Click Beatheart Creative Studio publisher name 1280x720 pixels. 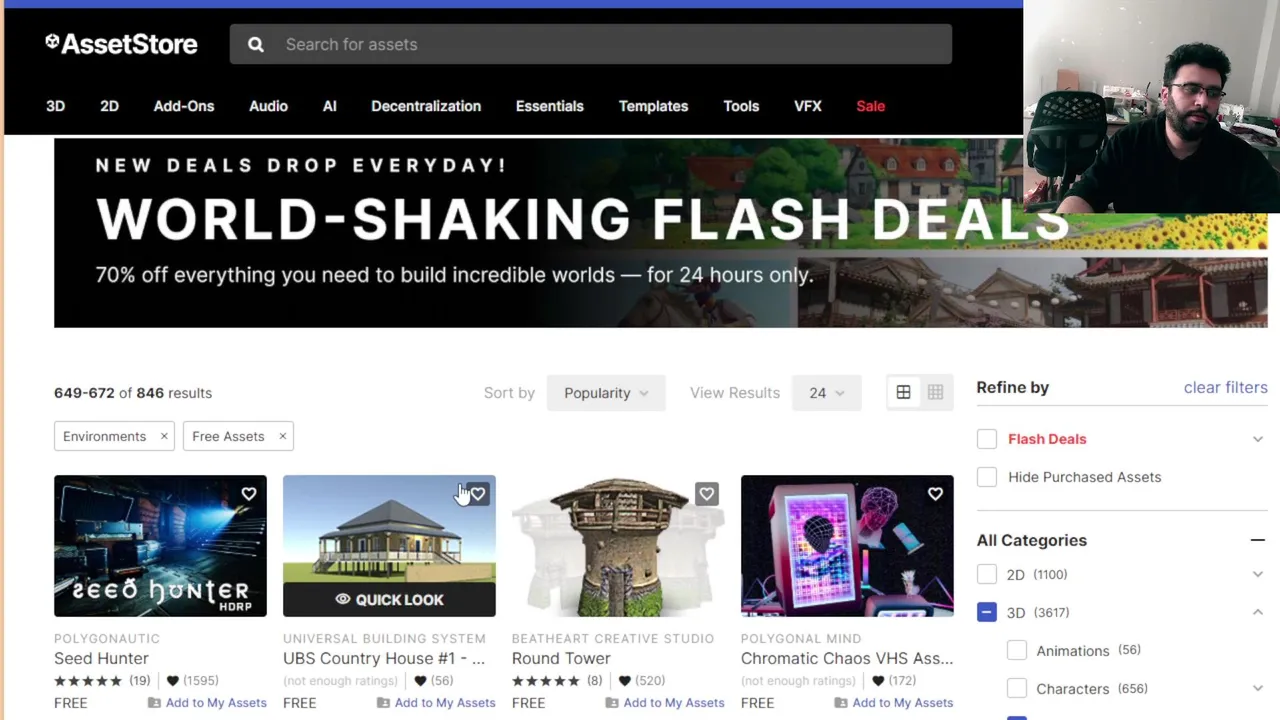(613, 638)
